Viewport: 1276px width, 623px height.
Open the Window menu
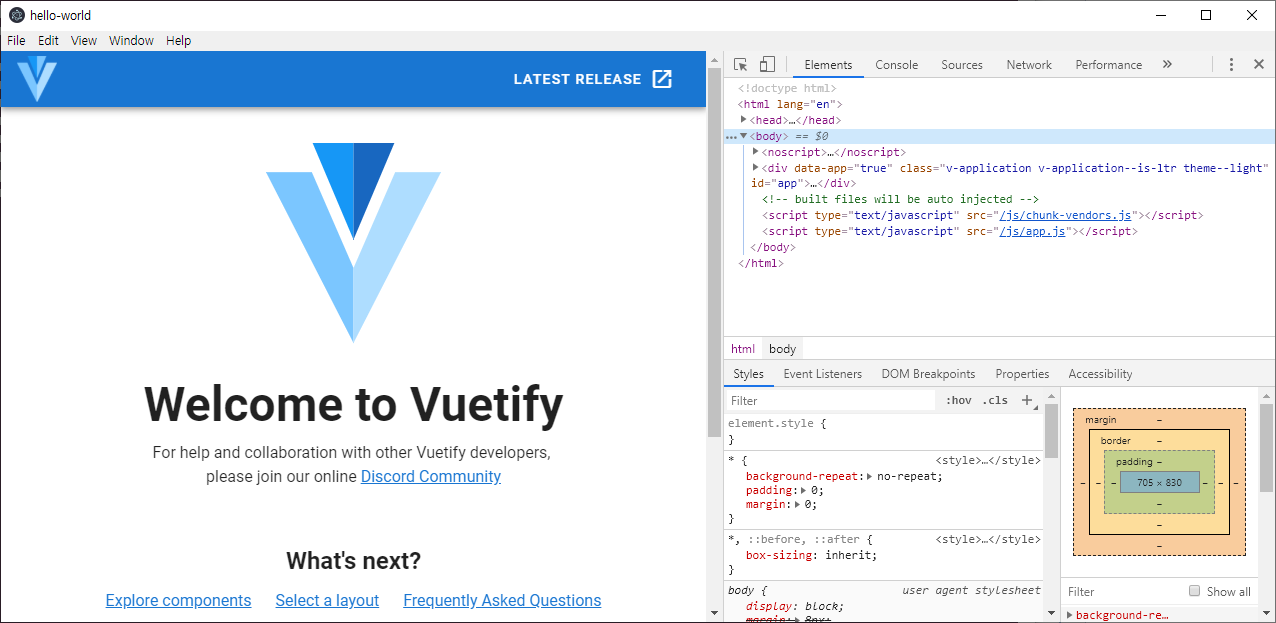click(x=132, y=41)
